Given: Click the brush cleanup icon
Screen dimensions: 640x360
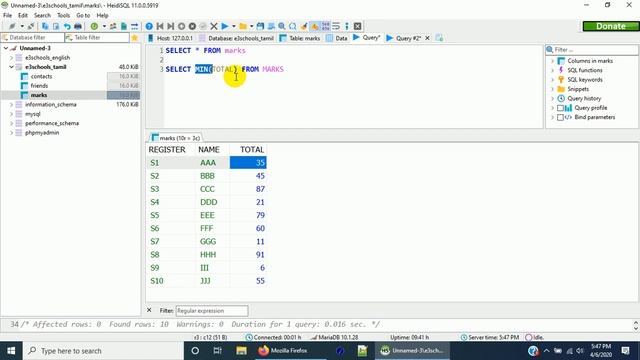Looking at the screenshot, I should coord(303,26).
